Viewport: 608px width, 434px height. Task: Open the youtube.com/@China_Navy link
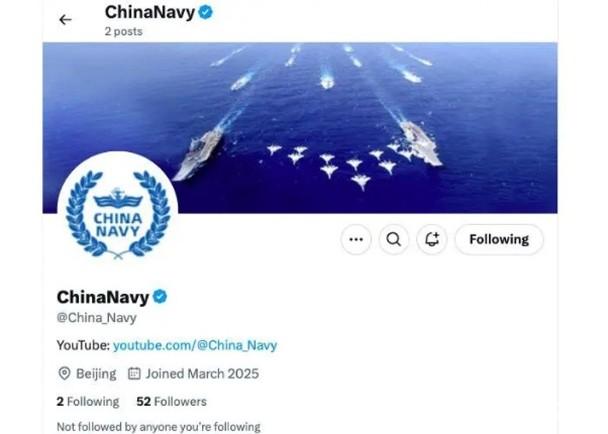coord(195,345)
